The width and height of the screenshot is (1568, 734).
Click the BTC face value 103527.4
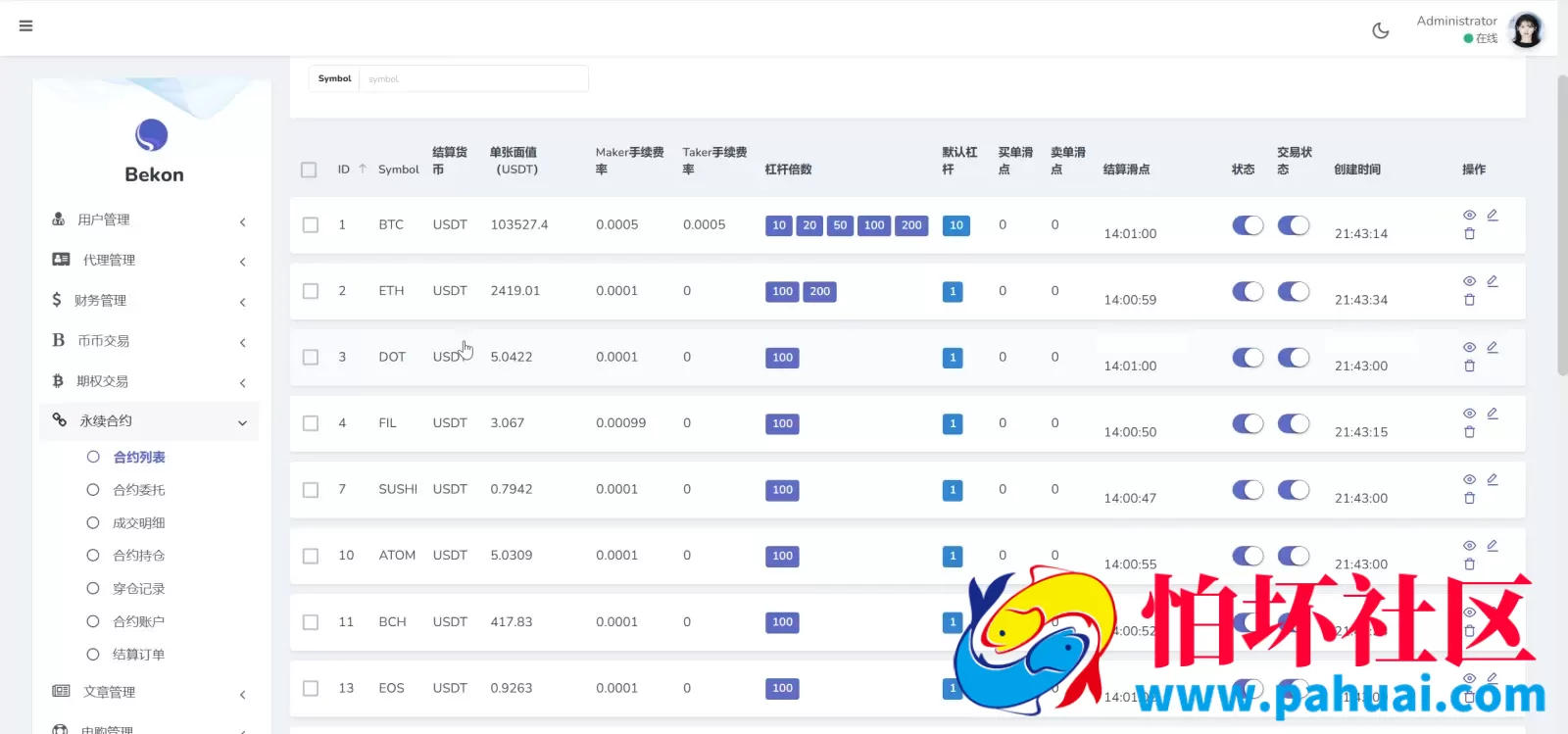point(519,224)
